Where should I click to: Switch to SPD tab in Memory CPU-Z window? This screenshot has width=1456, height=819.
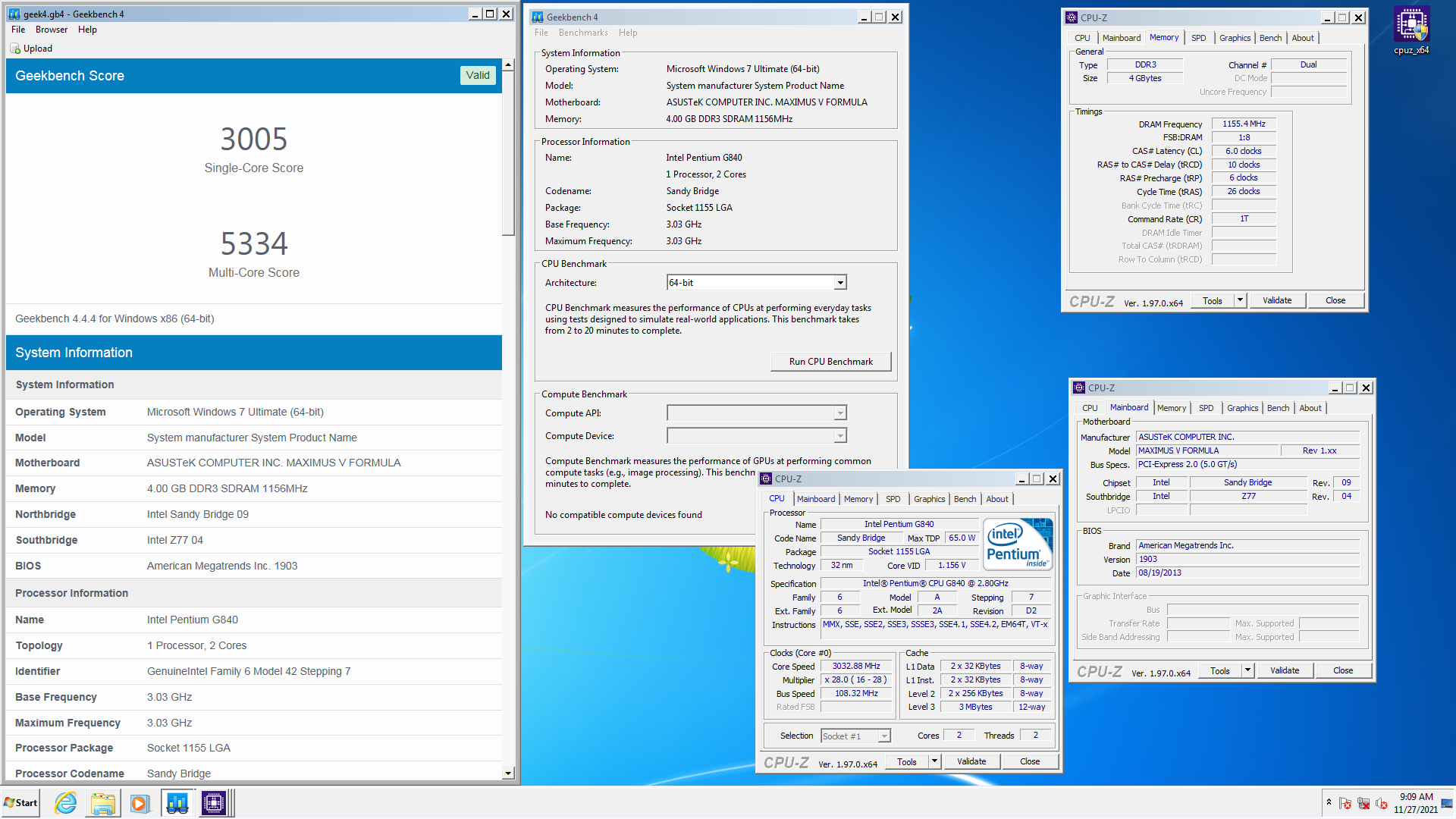coord(1198,38)
